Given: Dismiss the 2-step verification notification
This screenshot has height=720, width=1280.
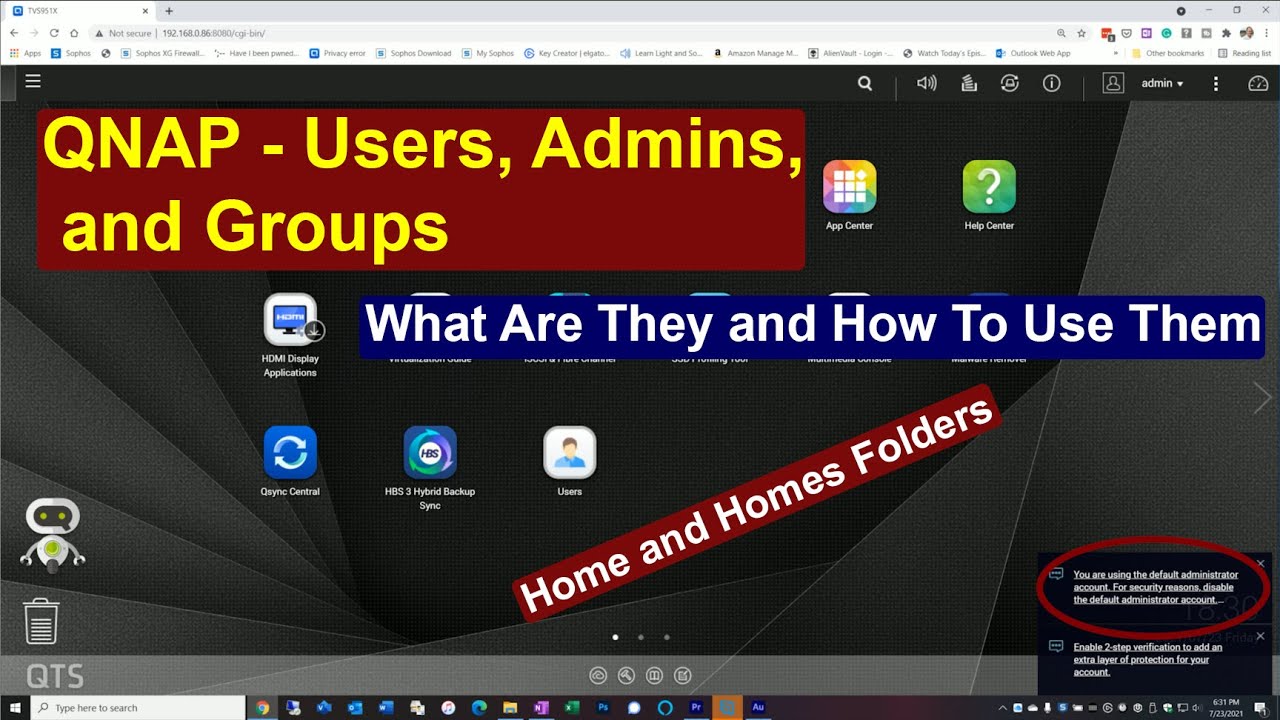Looking at the screenshot, I should (x=1260, y=636).
